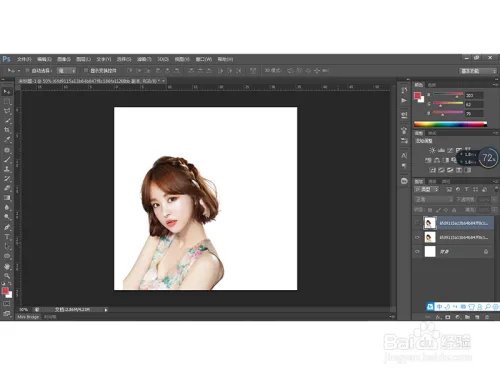Toggle Quick Mask mode icon
This screenshot has width=500, height=375.
(x=7, y=304)
